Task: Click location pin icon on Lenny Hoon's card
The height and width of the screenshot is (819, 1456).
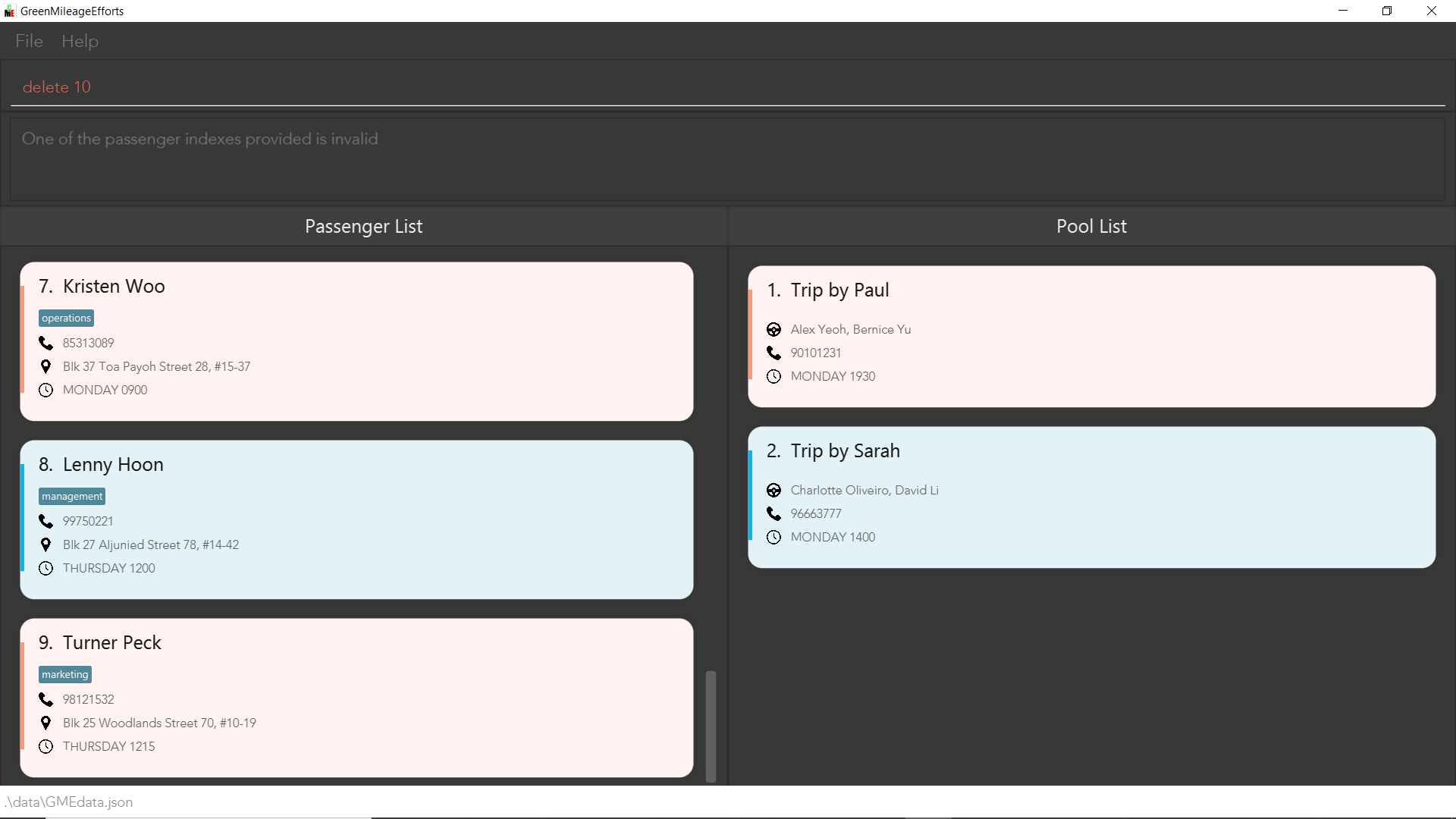Action: pyautogui.click(x=45, y=545)
